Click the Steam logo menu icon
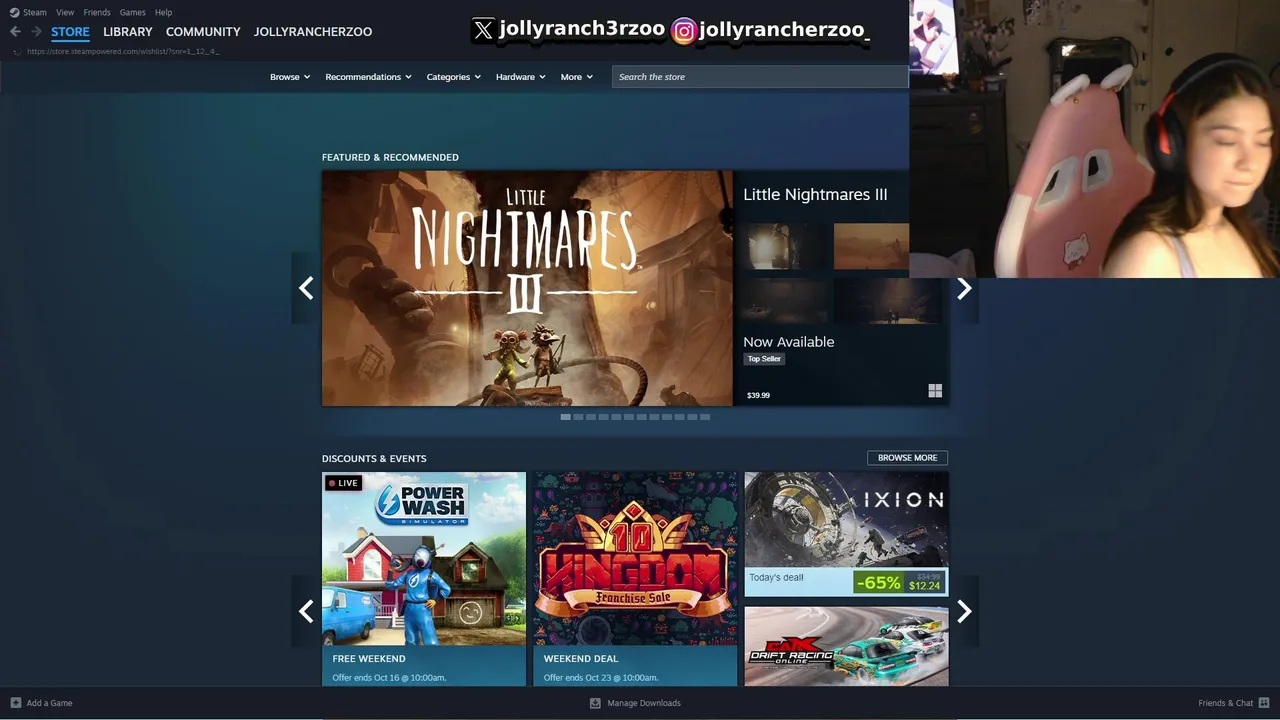The height and width of the screenshot is (720, 1280). point(14,12)
